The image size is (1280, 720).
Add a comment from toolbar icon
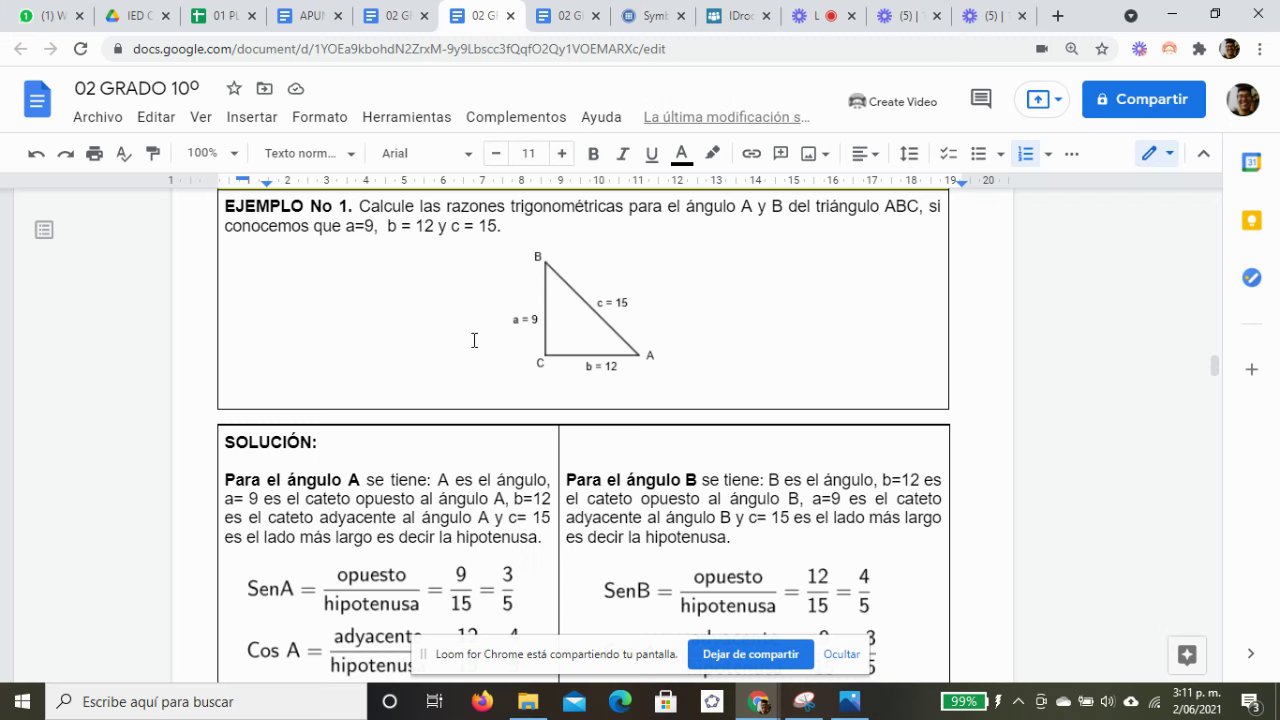coord(781,153)
